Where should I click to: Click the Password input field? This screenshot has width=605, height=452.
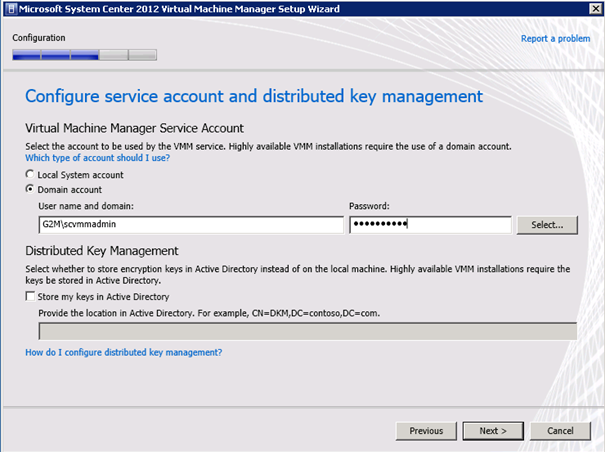click(x=431, y=225)
